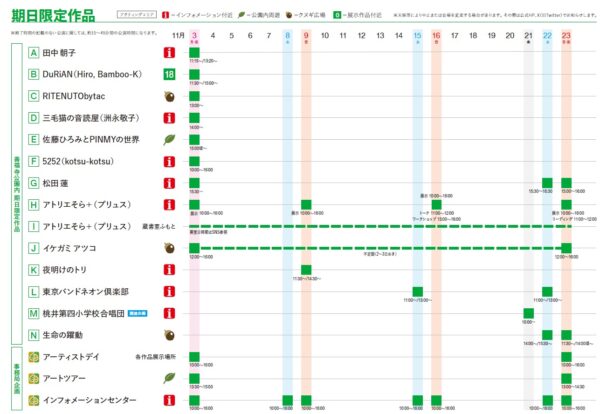Click the green letter N badge
The height and width of the screenshot is (414, 600).
coord(34,335)
